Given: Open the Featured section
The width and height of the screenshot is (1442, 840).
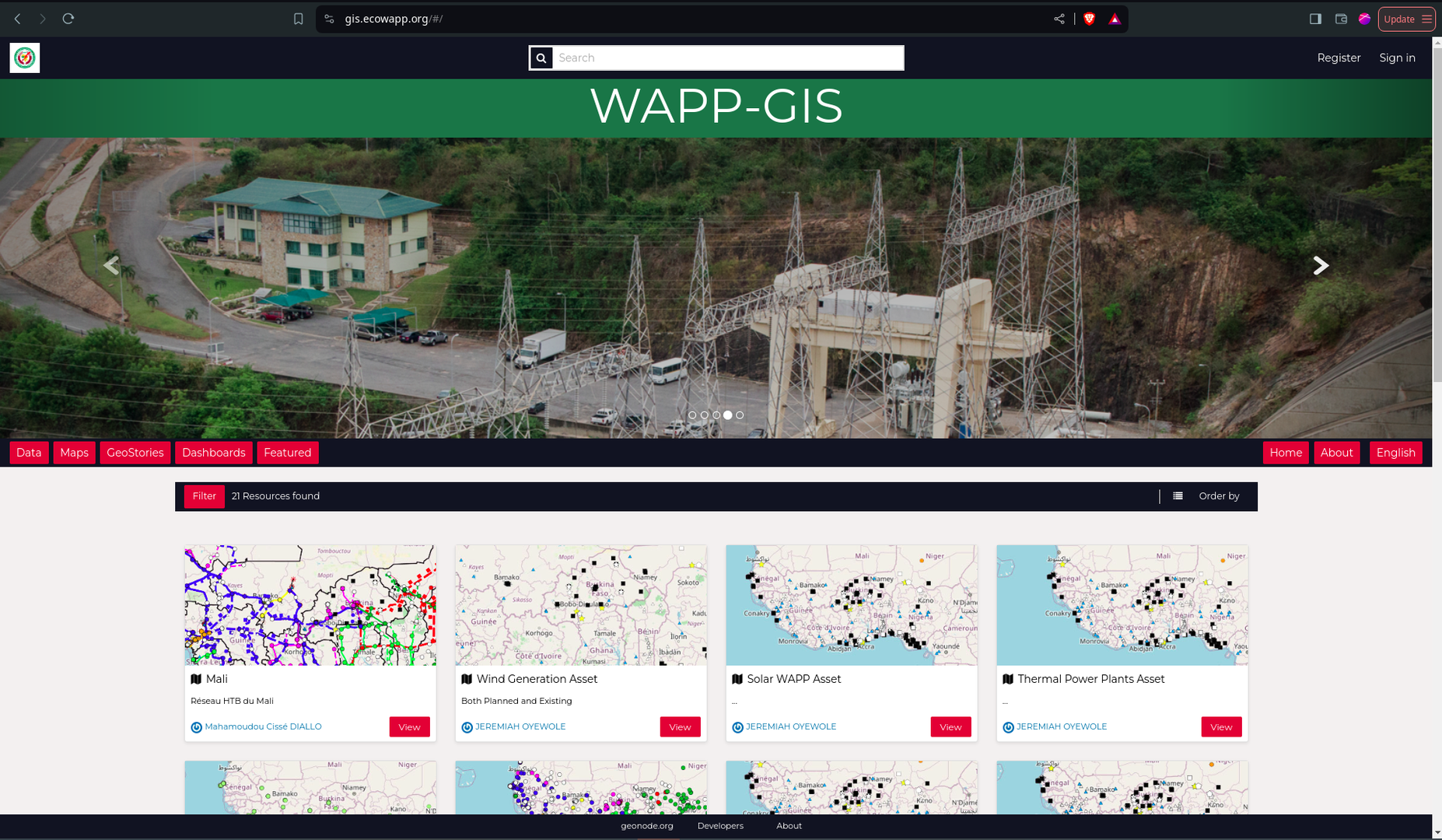Looking at the screenshot, I should (x=287, y=453).
